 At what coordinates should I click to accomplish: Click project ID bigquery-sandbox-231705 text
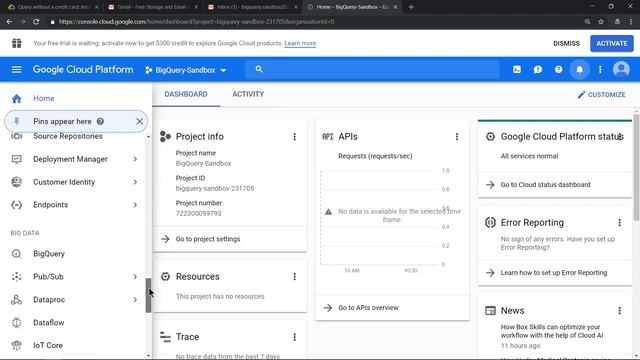[x=215, y=189]
